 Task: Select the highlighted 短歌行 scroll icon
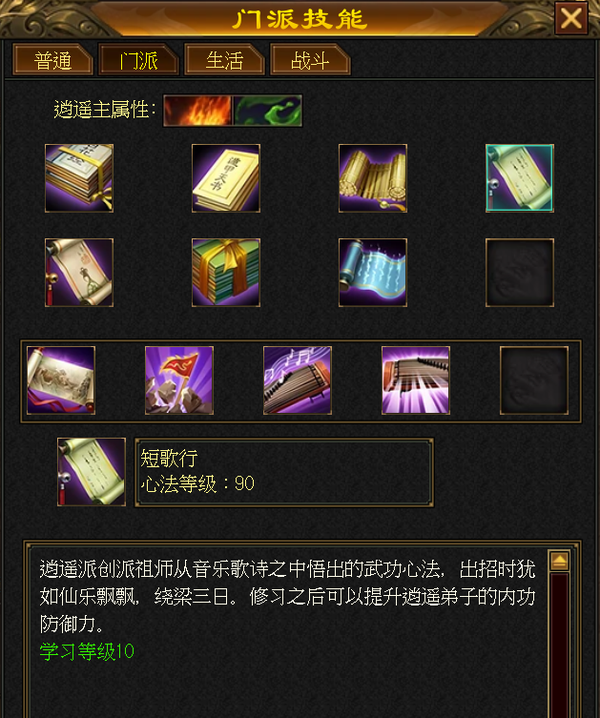[x=519, y=178]
